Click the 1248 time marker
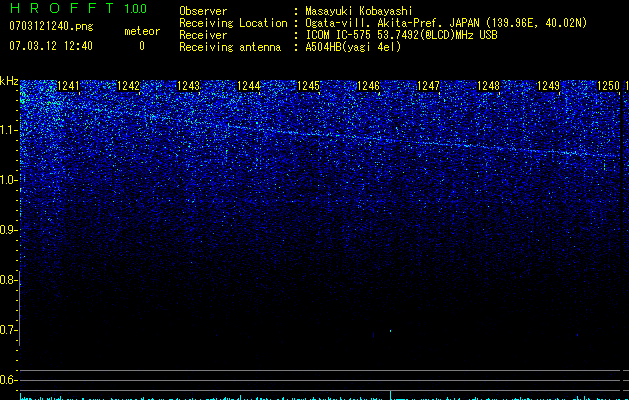Screen dimensions: 629x400 [489, 86]
